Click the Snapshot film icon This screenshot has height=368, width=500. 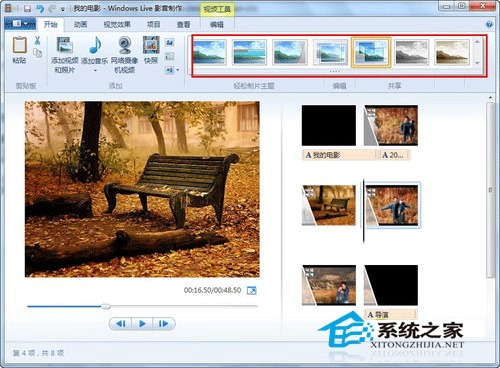151,45
